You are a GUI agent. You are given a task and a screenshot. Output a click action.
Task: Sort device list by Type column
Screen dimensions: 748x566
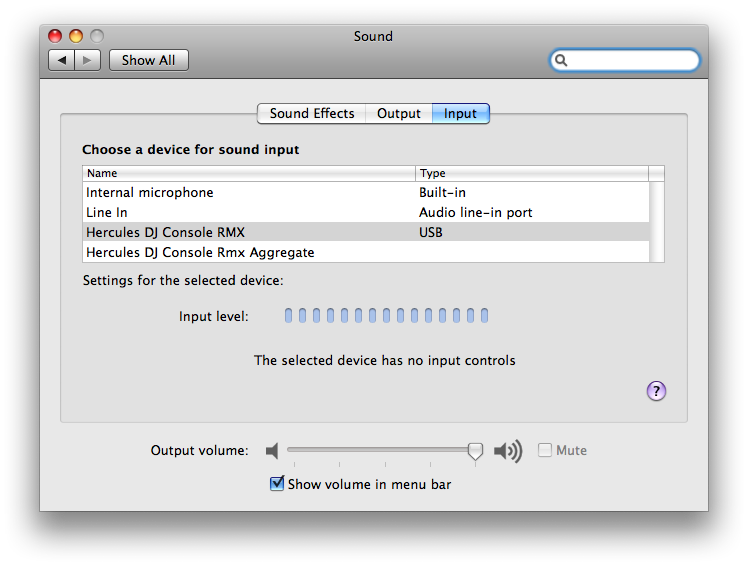(x=532, y=173)
